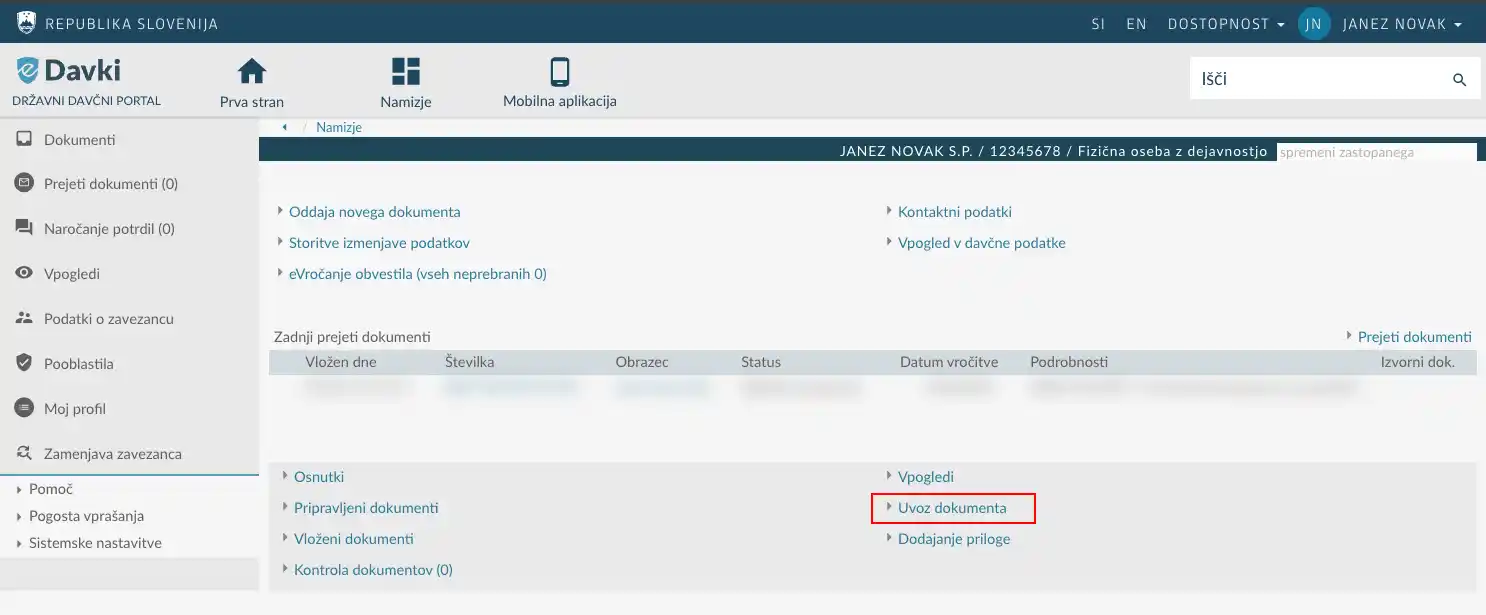Go to the Prva stran tab
Viewport: 1486px width, 615px height.
tap(250, 80)
